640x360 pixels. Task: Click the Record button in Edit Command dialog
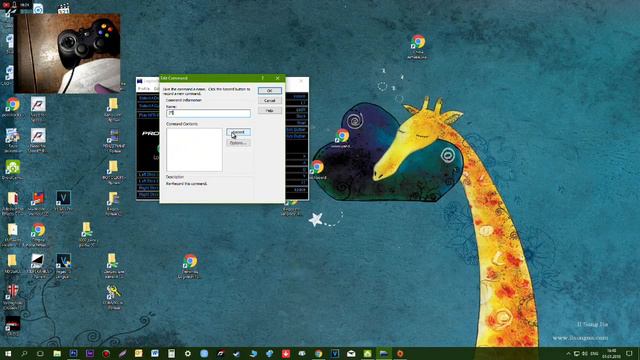(238, 132)
